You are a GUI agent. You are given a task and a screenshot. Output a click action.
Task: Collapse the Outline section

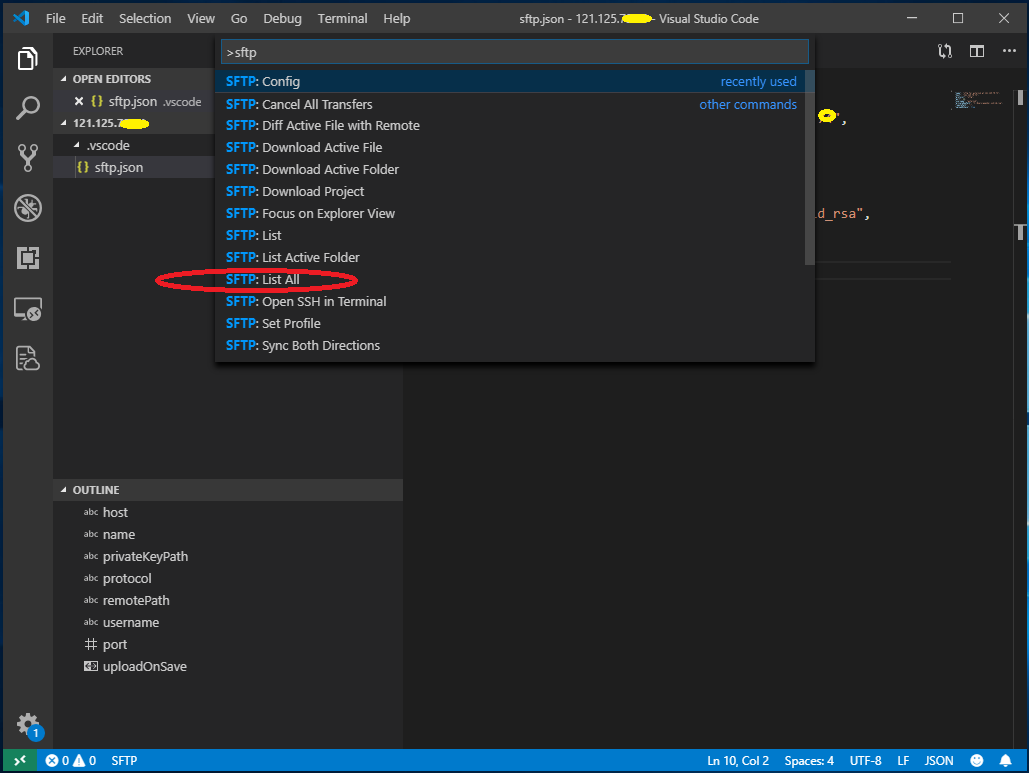(64, 490)
